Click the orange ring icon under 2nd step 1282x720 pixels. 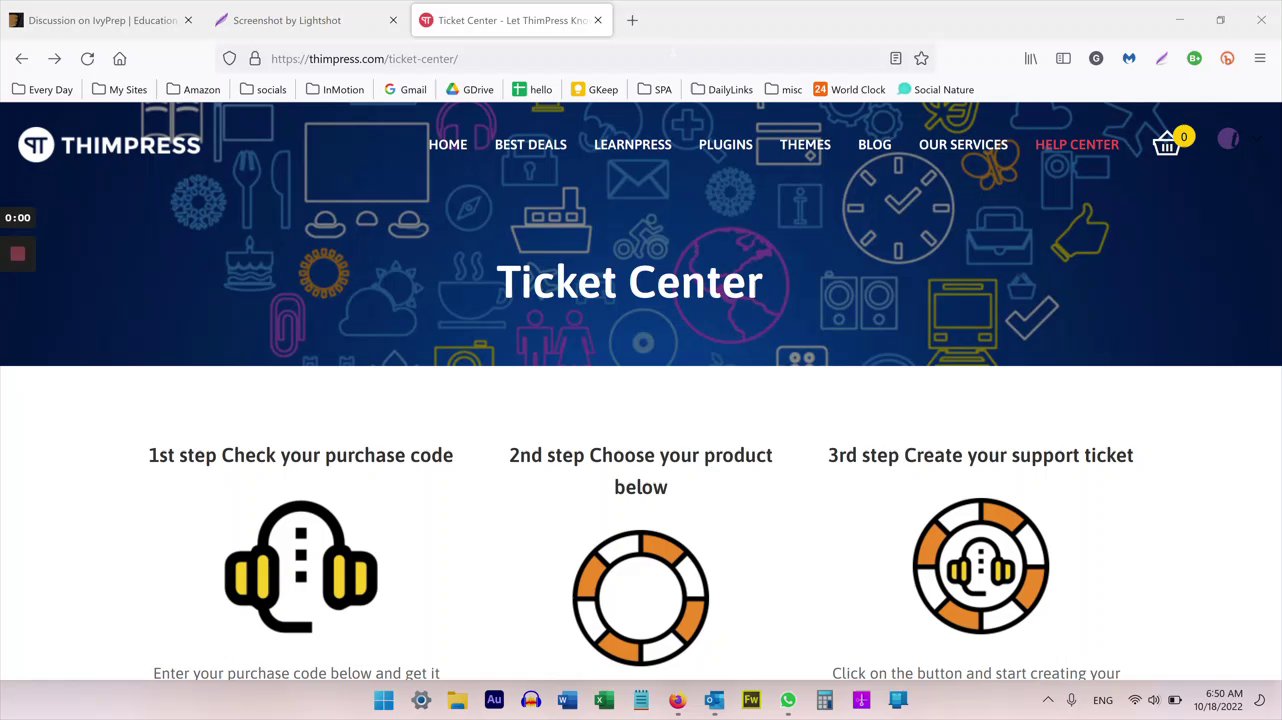click(641, 598)
